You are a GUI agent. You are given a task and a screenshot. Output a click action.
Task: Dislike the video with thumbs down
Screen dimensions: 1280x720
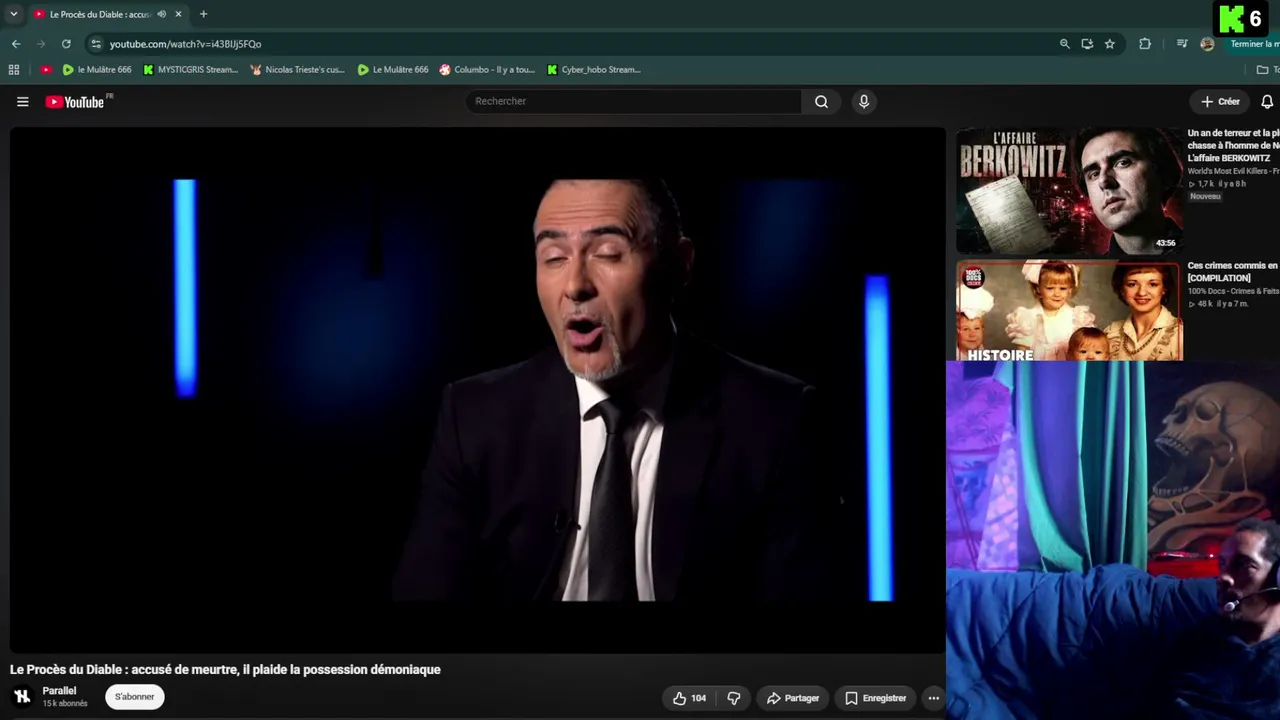(x=734, y=698)
